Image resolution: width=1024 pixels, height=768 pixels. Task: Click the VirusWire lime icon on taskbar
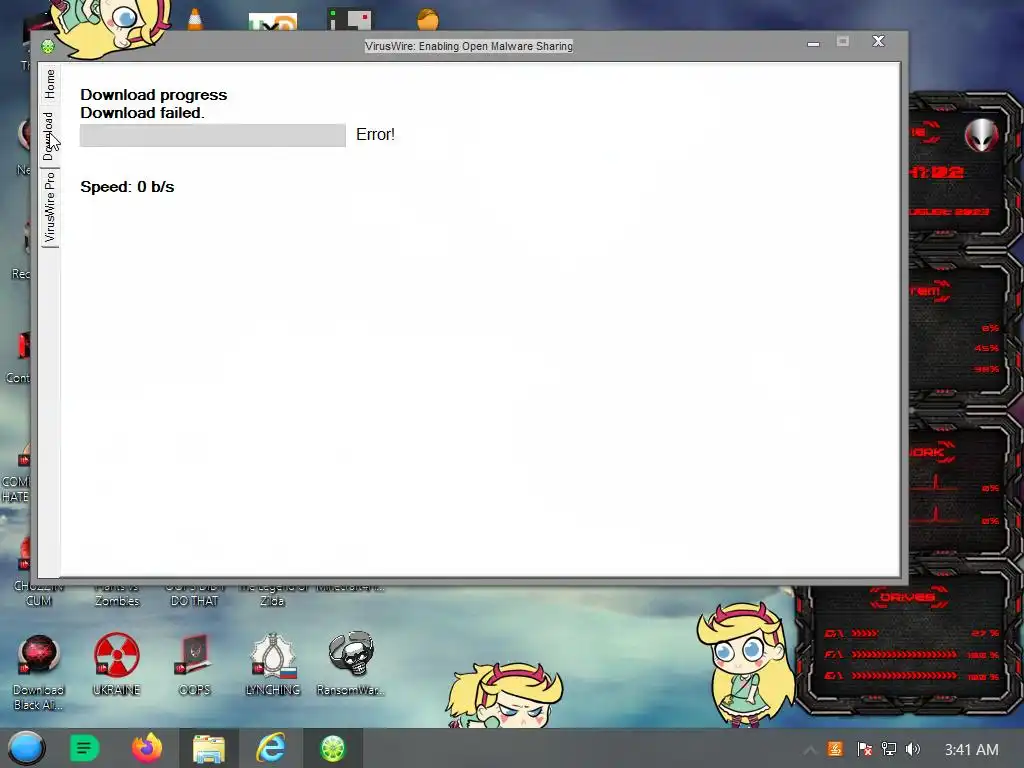click(x=332, y=748)
